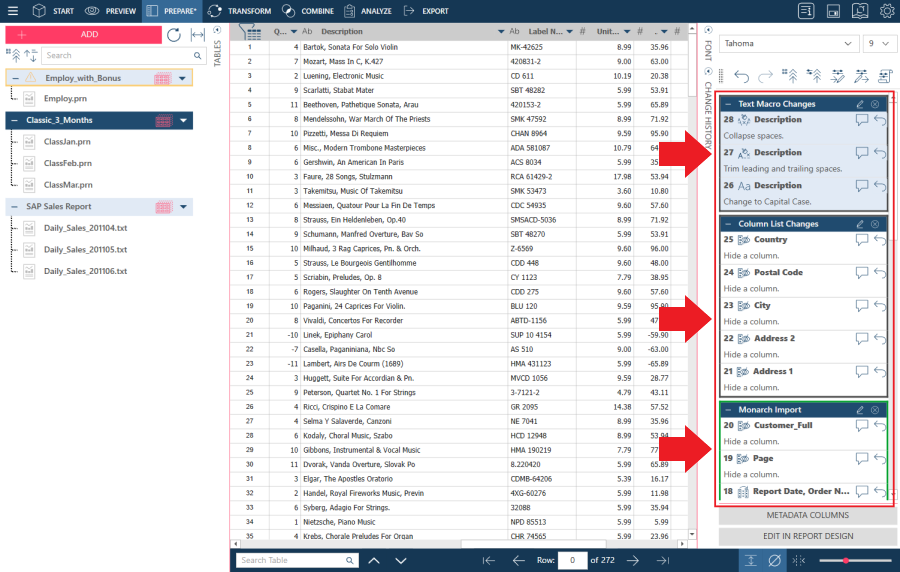
Task: Collapse the Tables panel with the arrow toggle
Action: [218, 31]
